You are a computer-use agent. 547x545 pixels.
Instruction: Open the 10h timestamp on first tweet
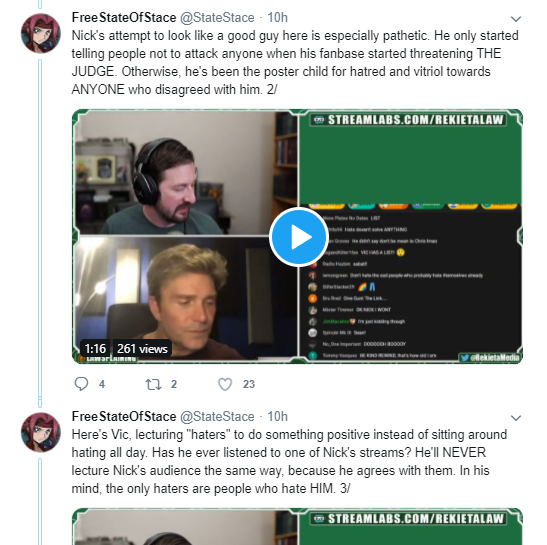point(277,17)
